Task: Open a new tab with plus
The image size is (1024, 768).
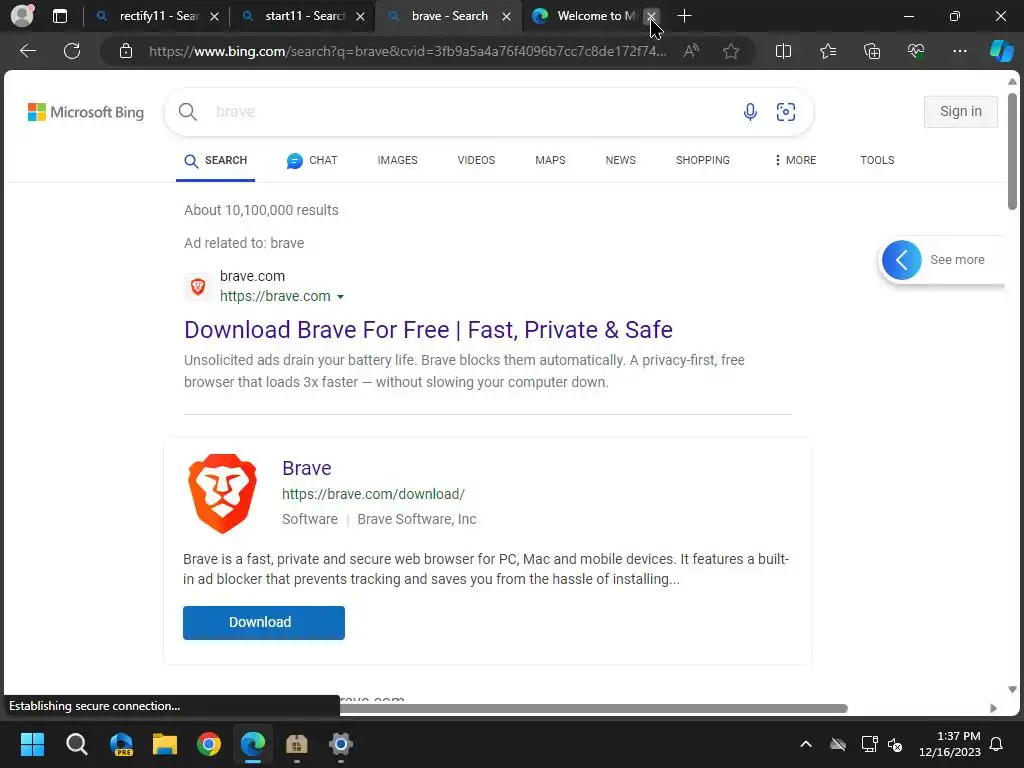Action: point(684,16)
